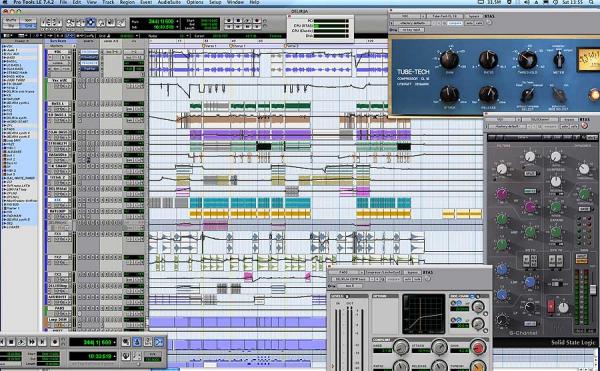Open the File menu
This screenshot has height=371, width=600.
[x=63, y=2]
